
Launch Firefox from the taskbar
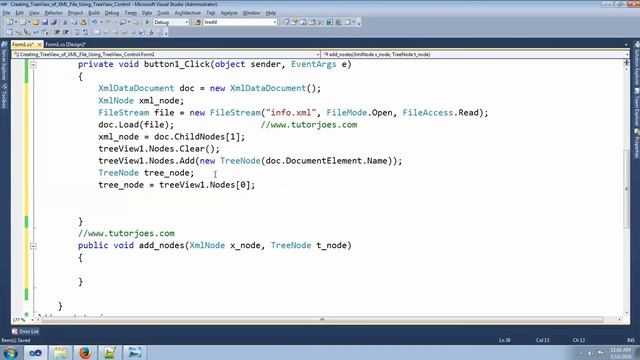(85, 353)
